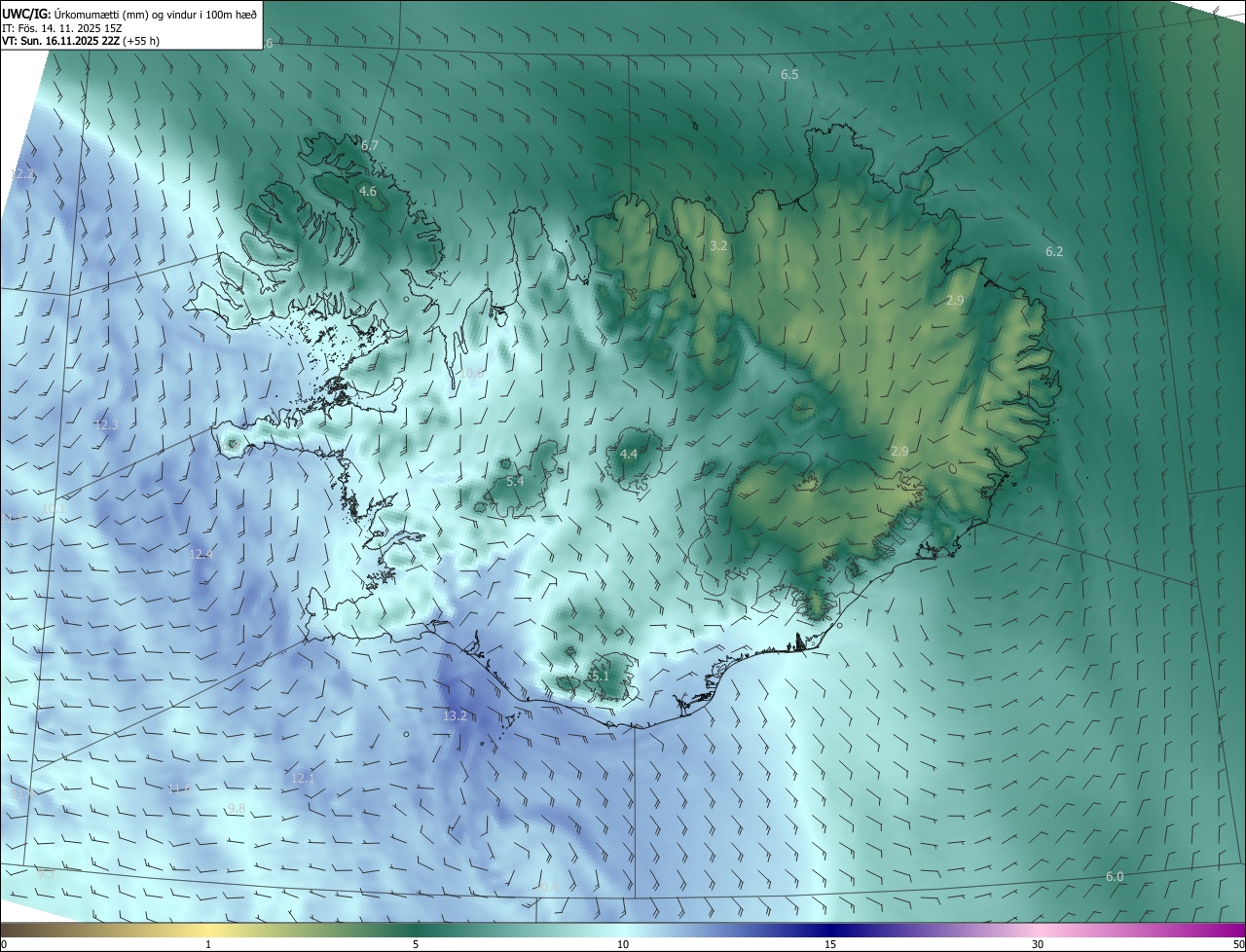This screenshot has height=952, width=1246.
Task: Select the 6.5 value label
Action: 789,74
